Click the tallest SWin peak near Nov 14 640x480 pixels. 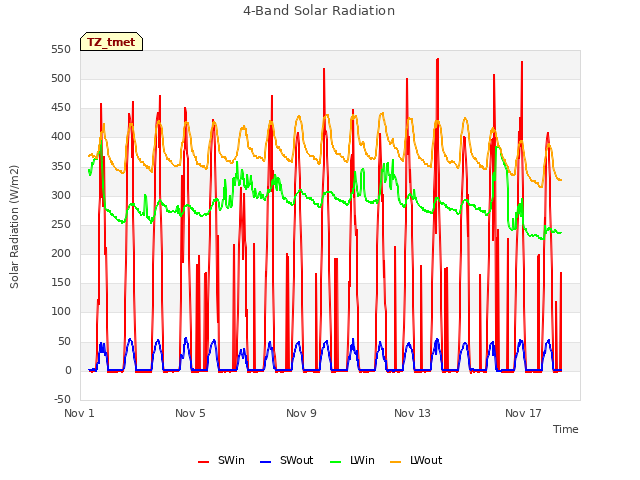pyautogui.click(x=438, y=60)
